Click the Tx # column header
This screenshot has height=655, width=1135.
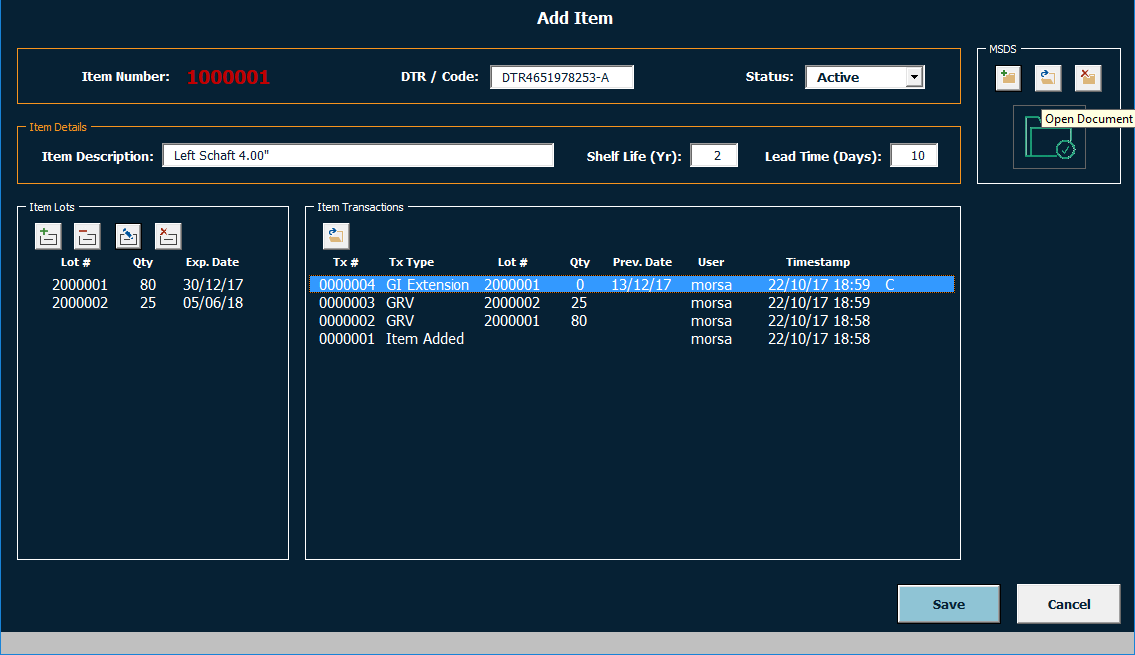pos(345,262)
